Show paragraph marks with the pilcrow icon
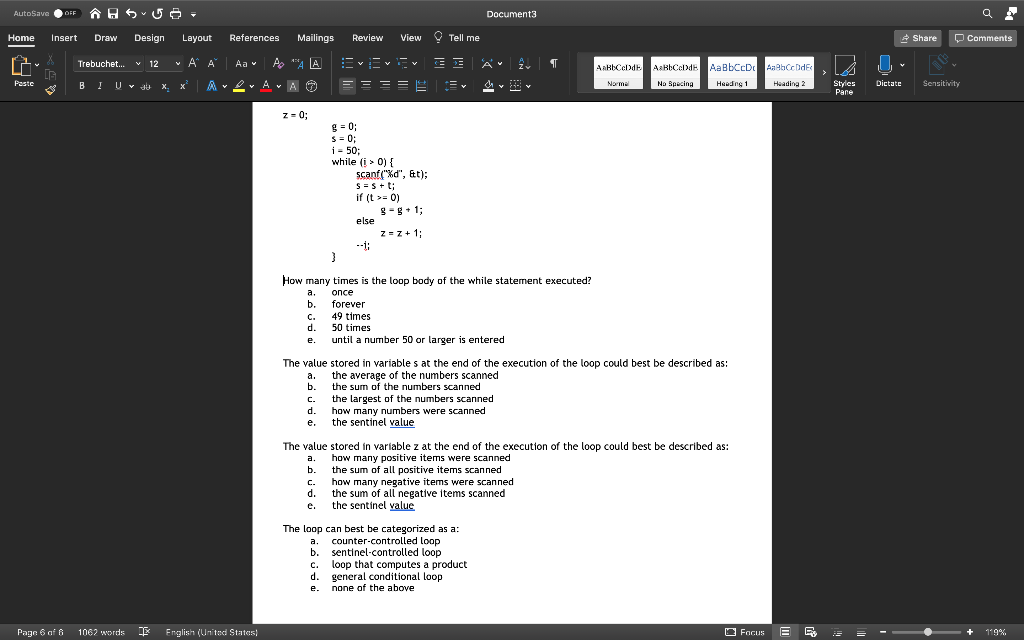Screen dimensions: 1024x640 [x=555, y=63]
